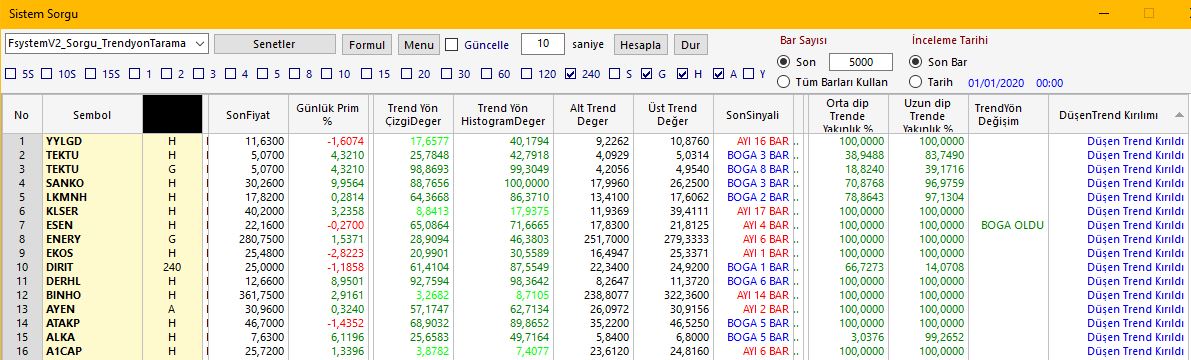Uncheck the A period checkbox
Image resolution: width=1191 pixels, height=360 pixels.
(718, 74)
